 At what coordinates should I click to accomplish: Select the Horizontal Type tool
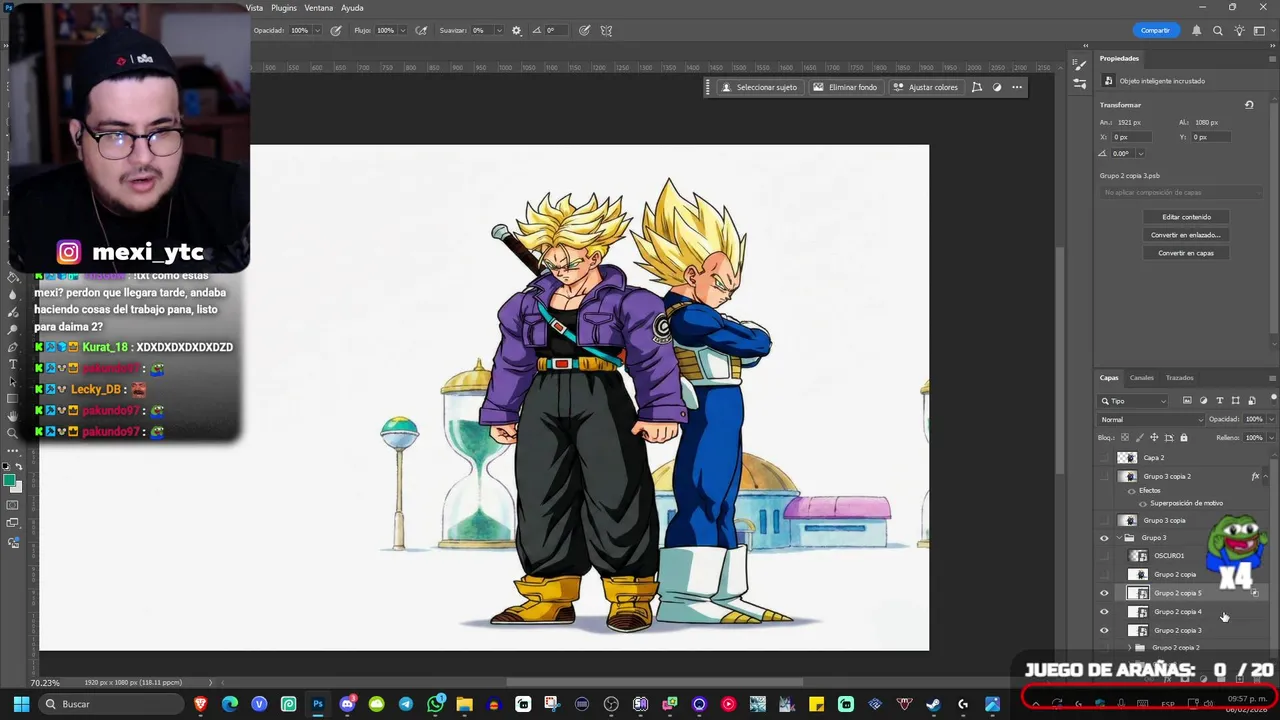click(x=12, y=364)
